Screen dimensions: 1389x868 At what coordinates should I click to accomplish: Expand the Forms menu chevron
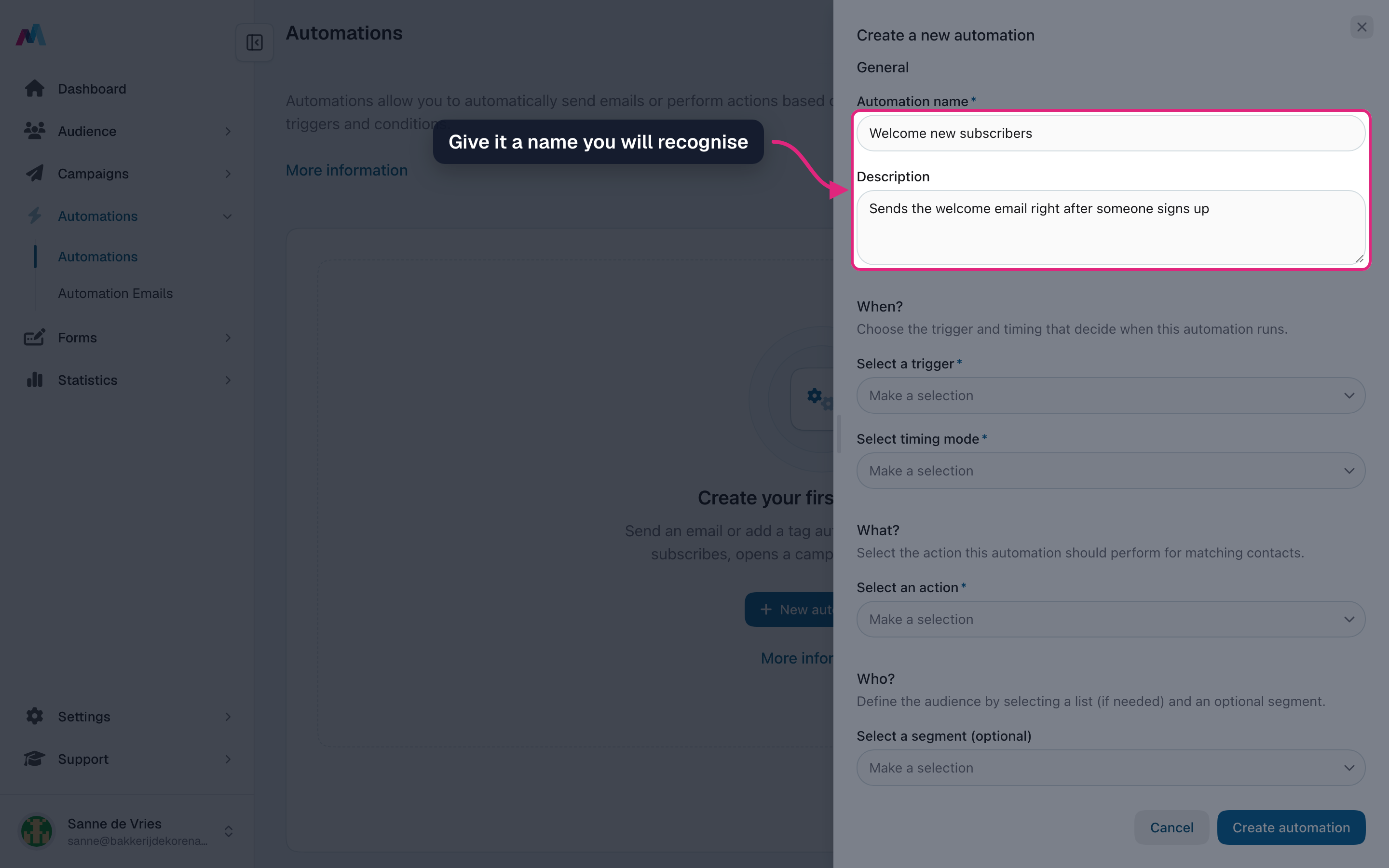click(x=228, y=338)
